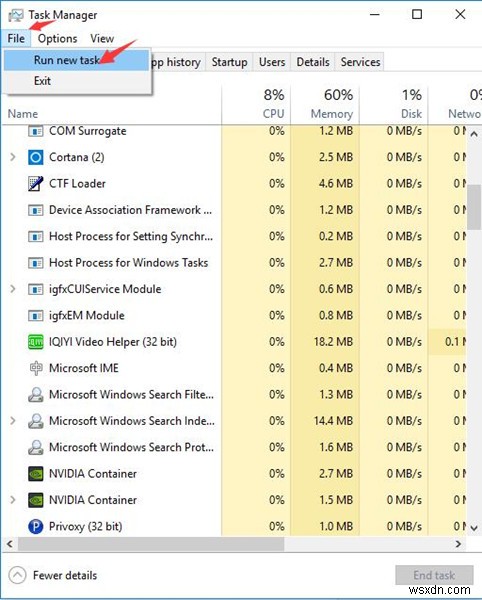482x600 pixels.
Task: Click the Task Manager title bar icon
Action: click(x=16, y=15)
